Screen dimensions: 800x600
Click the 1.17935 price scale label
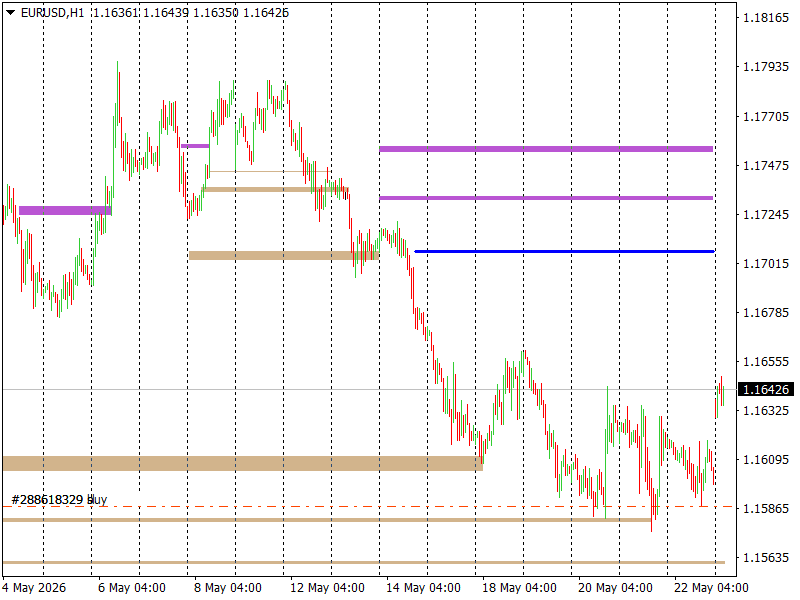pos(766,67)
